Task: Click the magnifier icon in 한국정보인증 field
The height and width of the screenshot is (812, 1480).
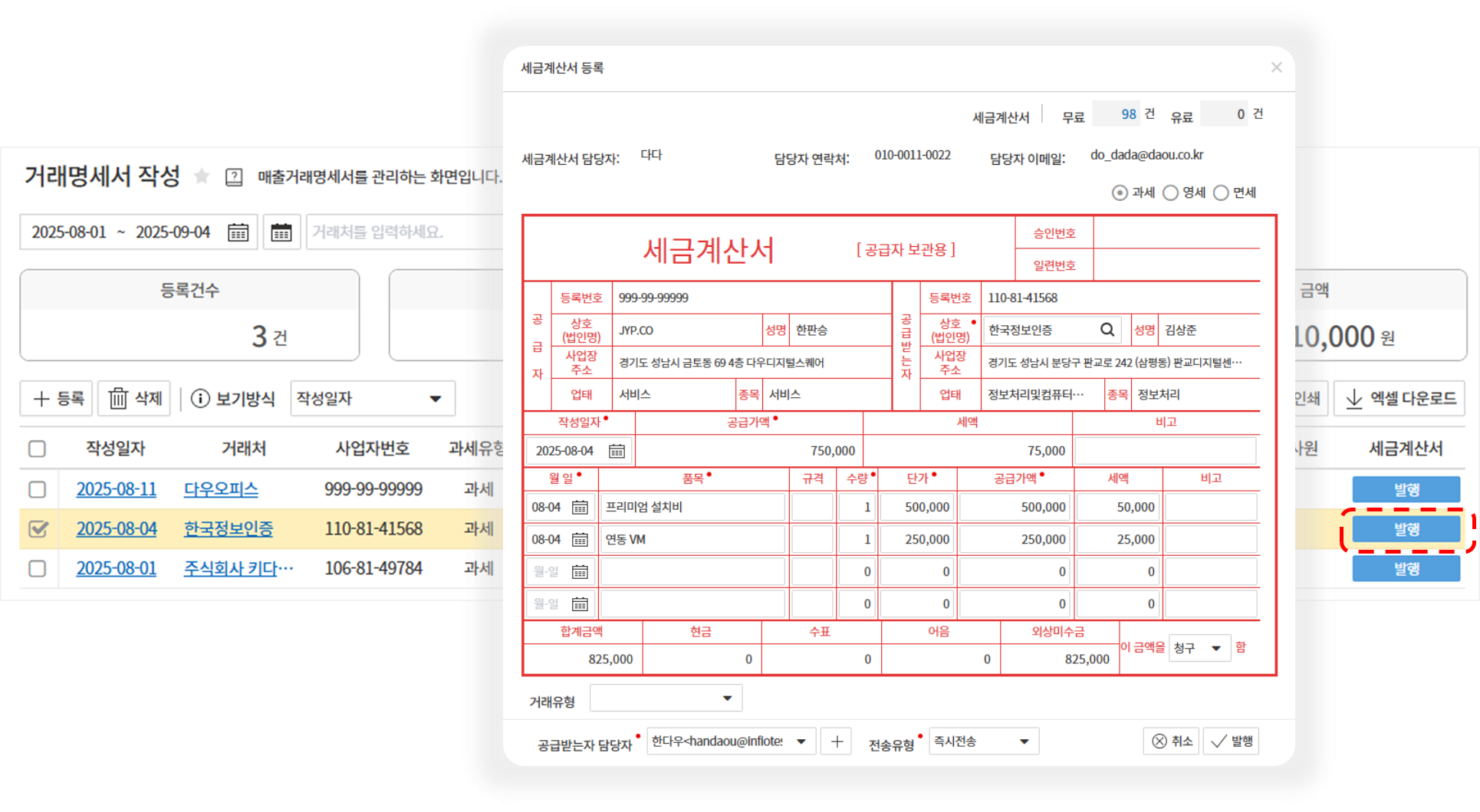Action: coord(1107,329)
